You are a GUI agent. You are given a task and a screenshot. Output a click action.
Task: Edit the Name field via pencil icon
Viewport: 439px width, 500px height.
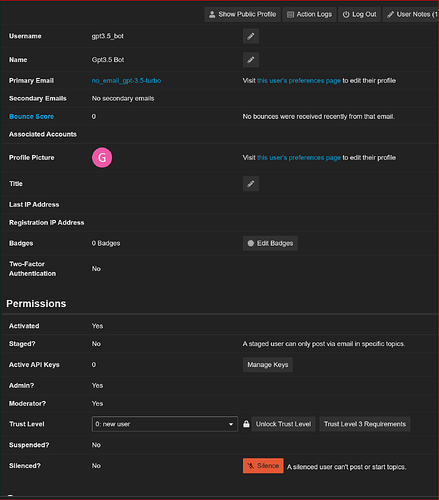click(251, 60)
